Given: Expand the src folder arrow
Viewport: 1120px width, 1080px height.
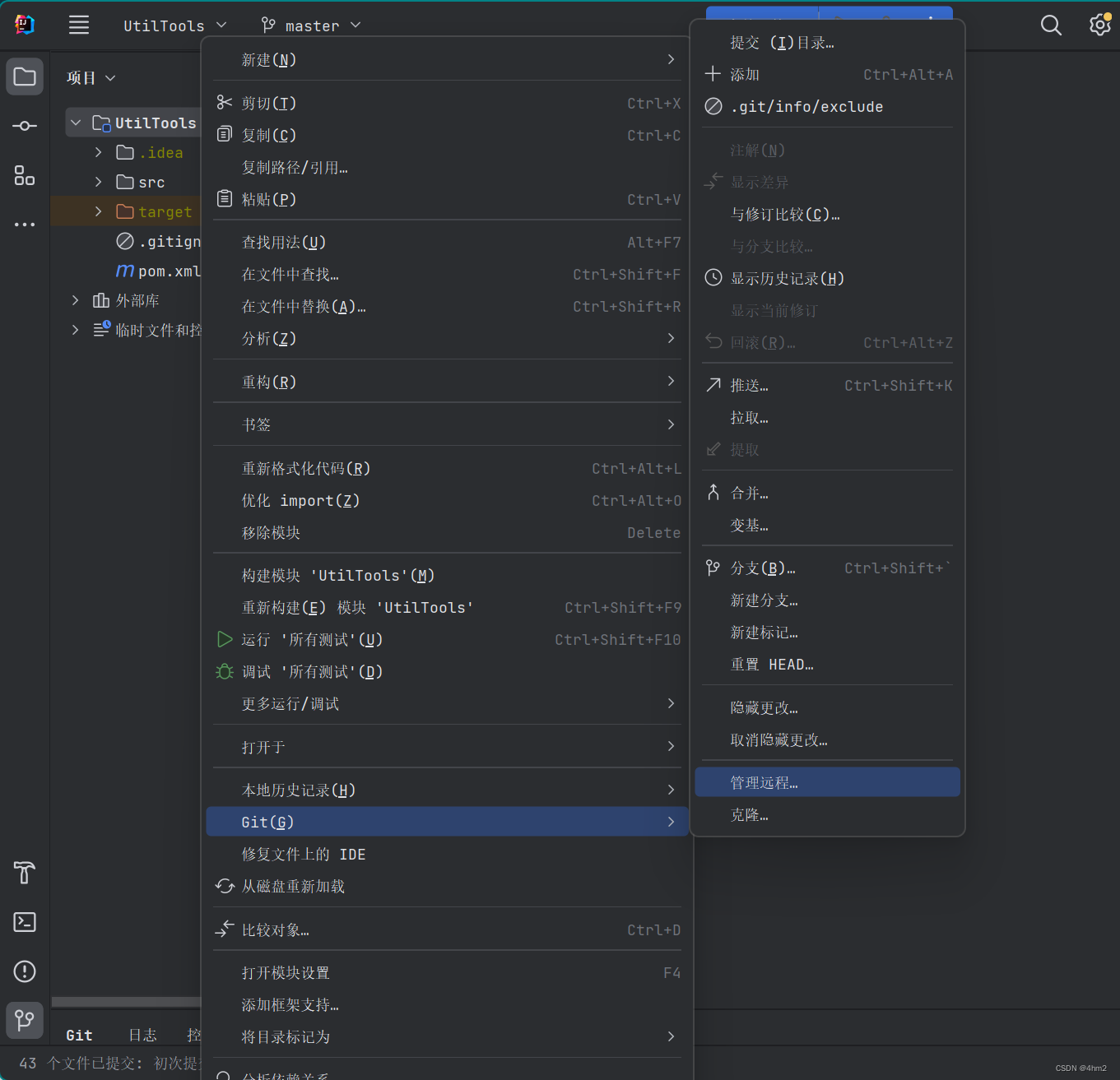Looking at the screenshot, I should [99, 182].
